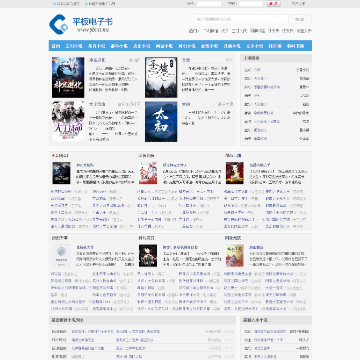Click the 太初 title link
Viewport: 360px width, 360px height.
(186, 104)
